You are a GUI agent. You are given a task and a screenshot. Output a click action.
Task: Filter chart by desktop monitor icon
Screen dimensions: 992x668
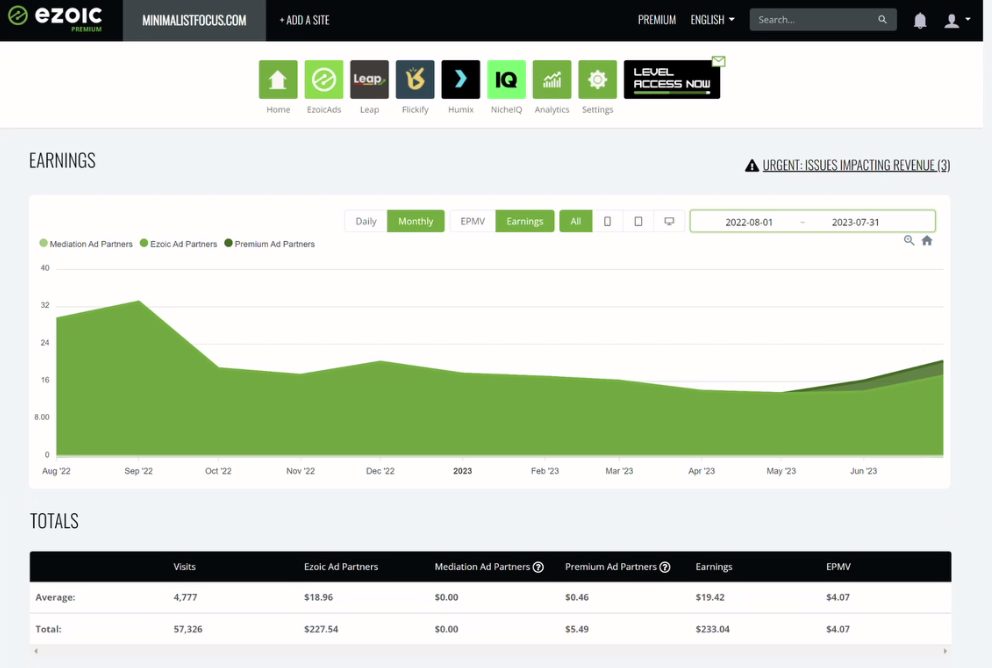(x=669, y=221)
